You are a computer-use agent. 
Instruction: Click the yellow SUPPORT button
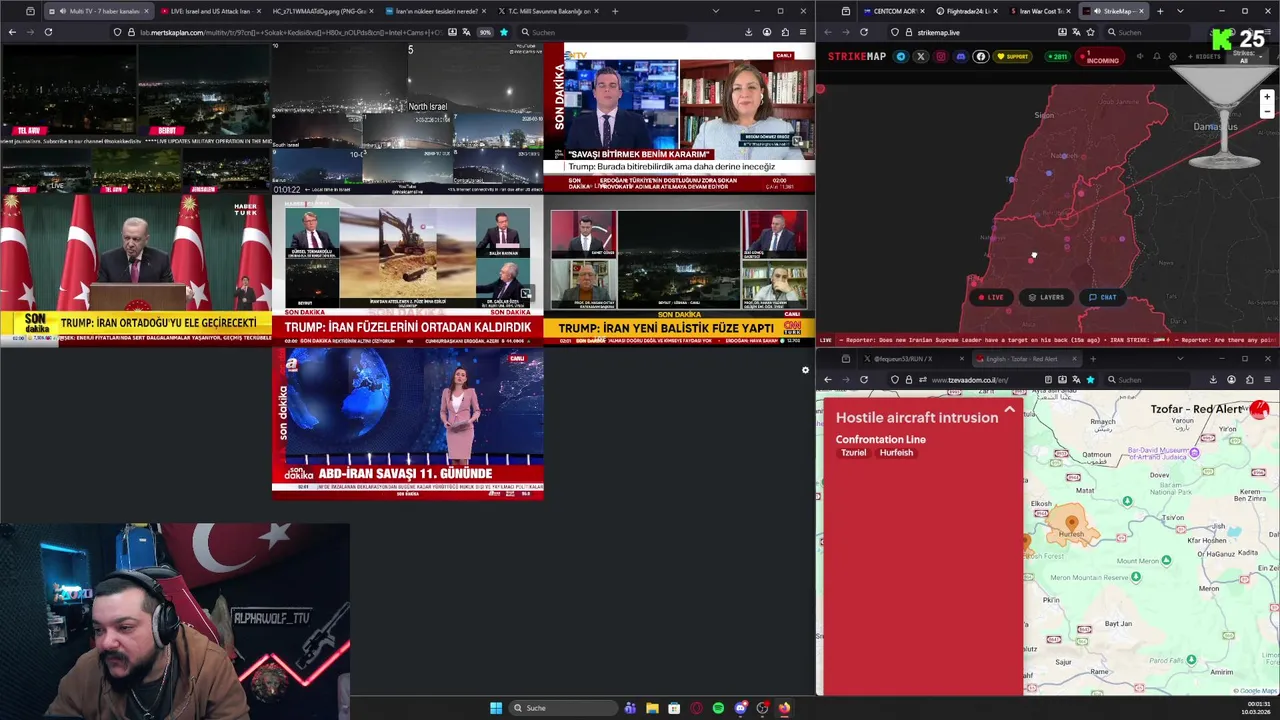coord(1012,56)
